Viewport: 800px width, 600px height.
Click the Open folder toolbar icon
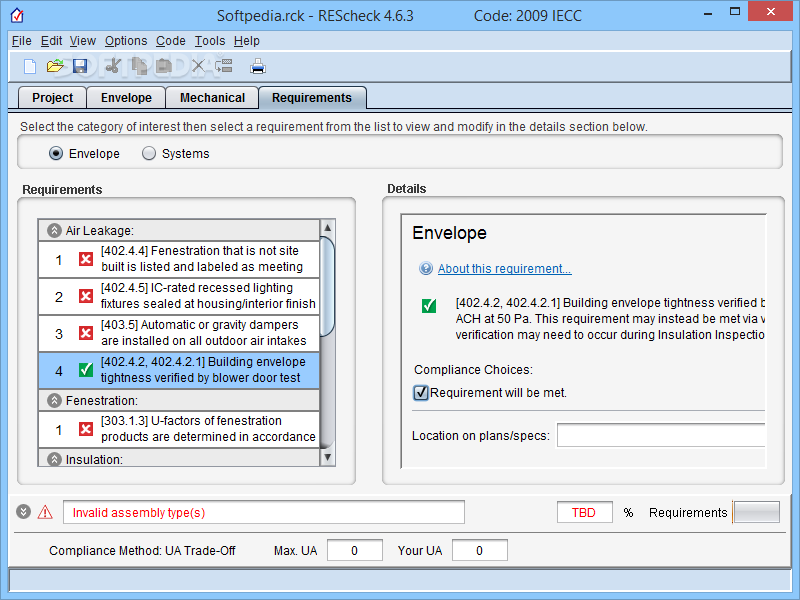(55, 66)
